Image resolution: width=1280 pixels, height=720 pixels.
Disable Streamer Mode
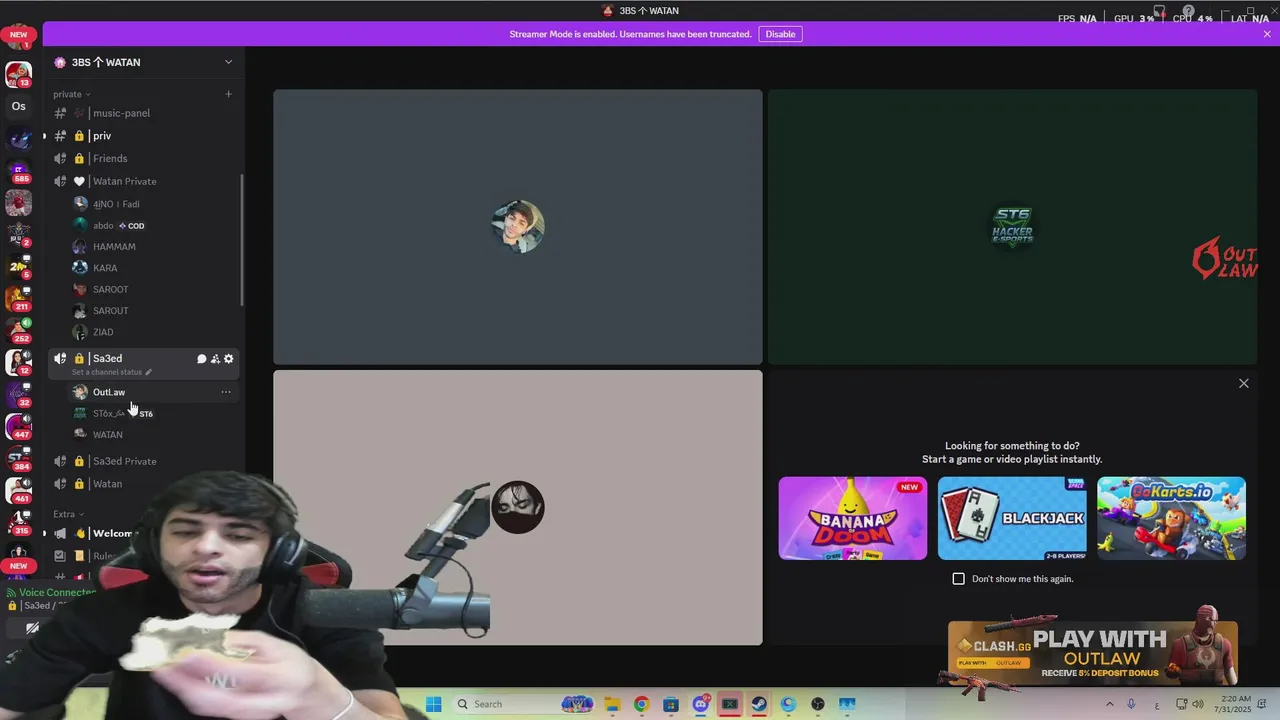tap(780, 34)
